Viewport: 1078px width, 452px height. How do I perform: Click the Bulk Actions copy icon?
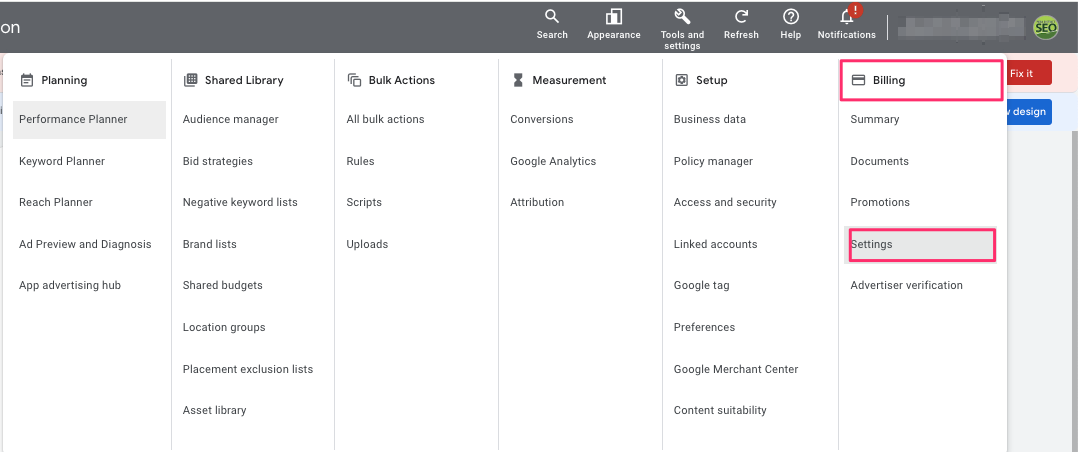tap(354, 80)
